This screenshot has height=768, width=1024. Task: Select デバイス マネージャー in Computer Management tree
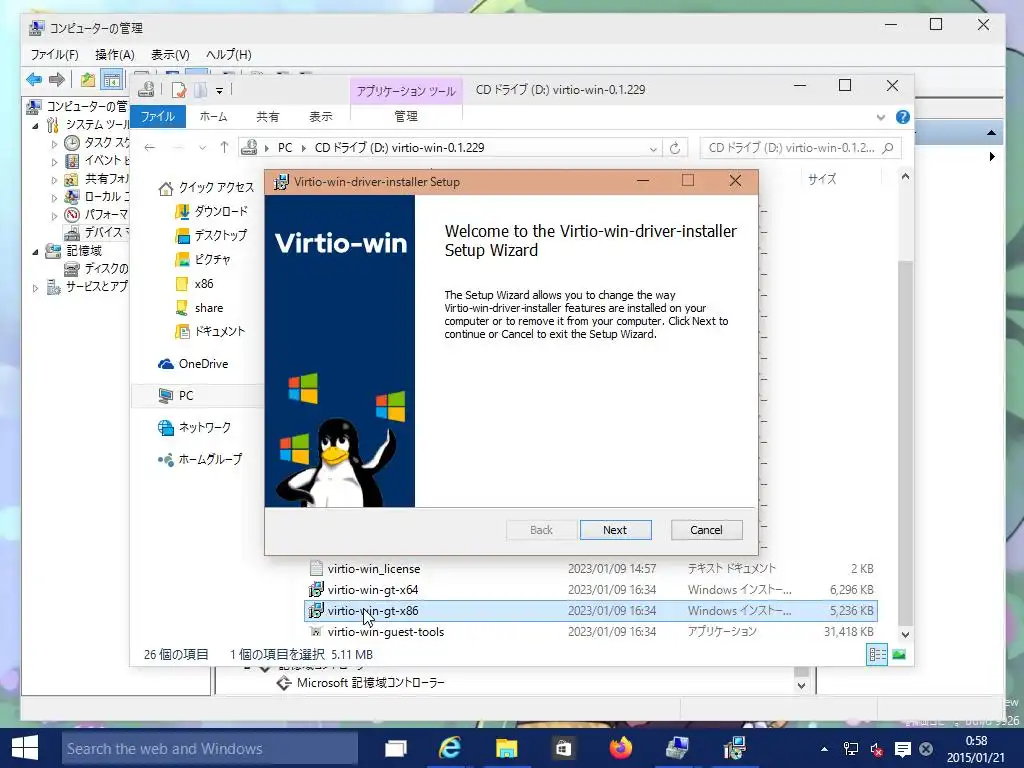click(x=97, y=232)
